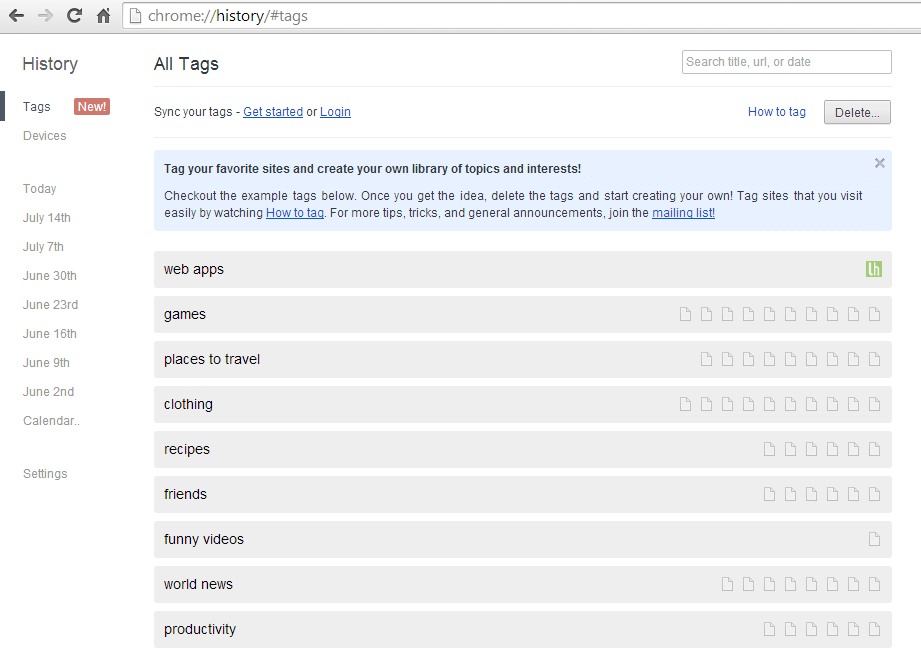Click the Delete button

coord(856,111)
